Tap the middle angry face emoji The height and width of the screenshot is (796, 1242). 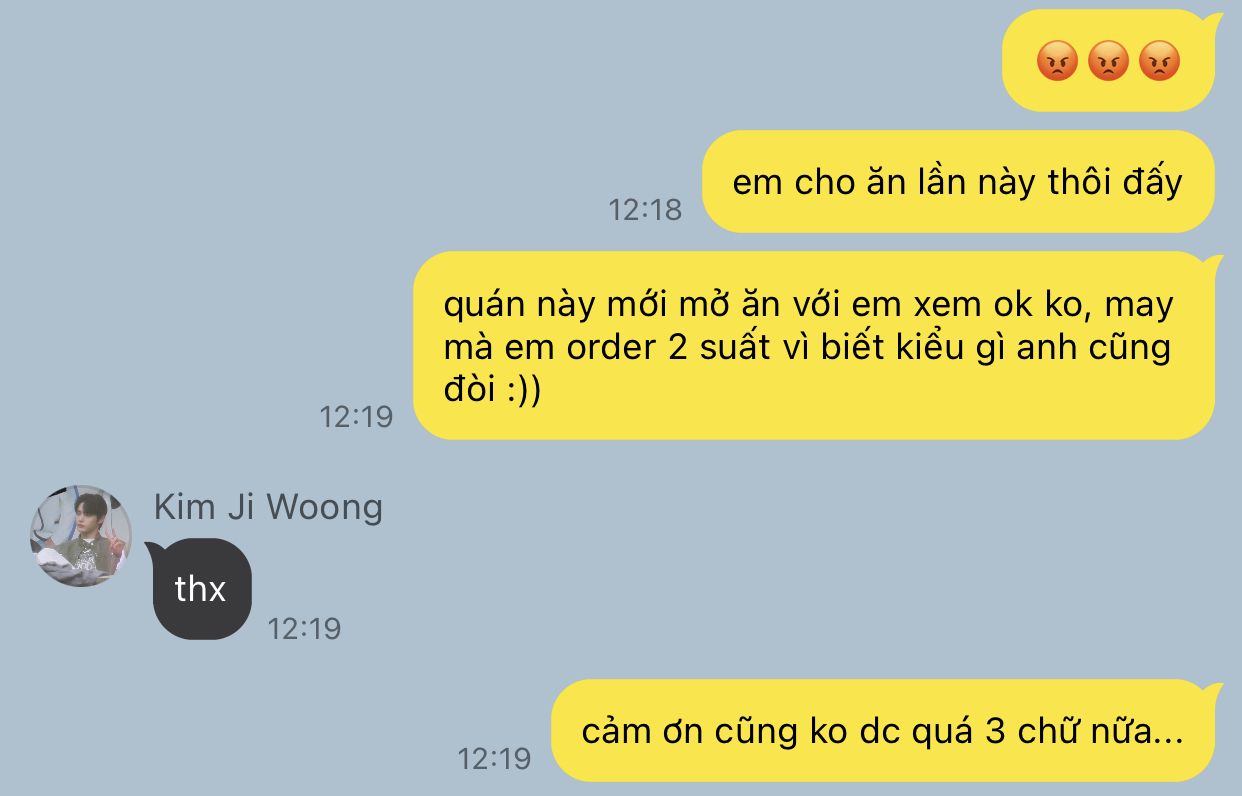(1108, 62)
